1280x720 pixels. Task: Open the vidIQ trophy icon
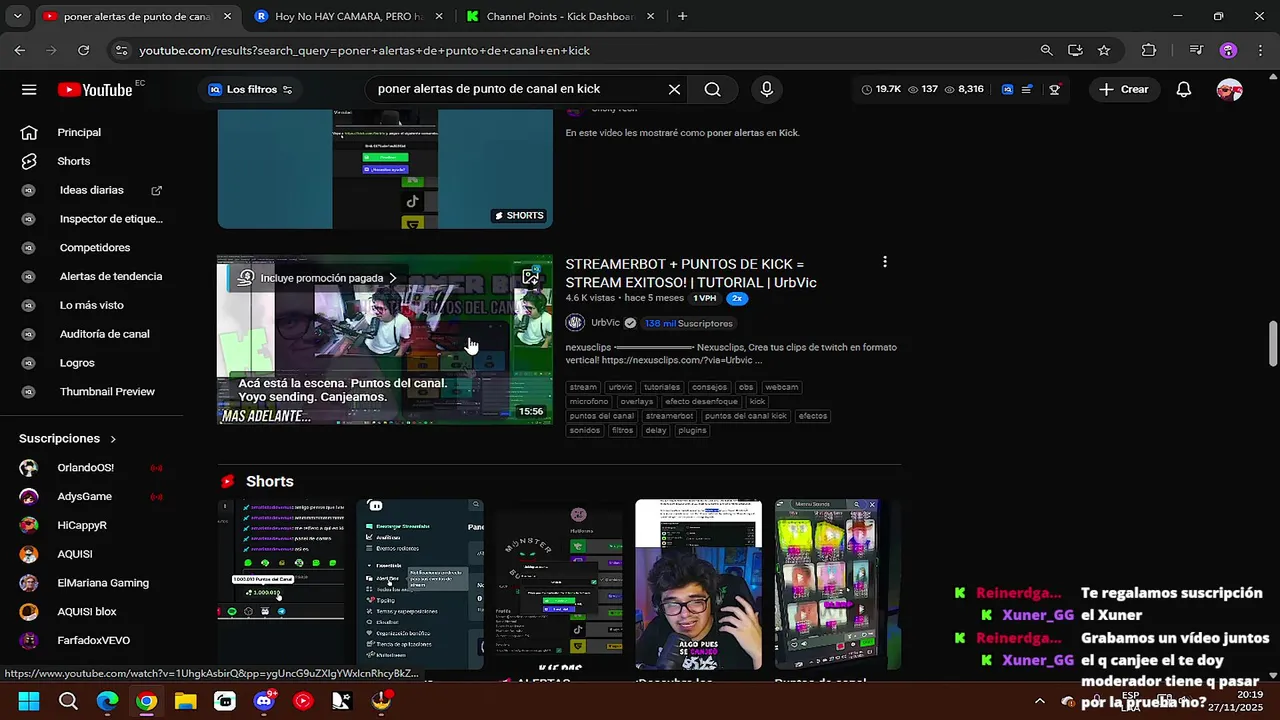coord(1054,89)
